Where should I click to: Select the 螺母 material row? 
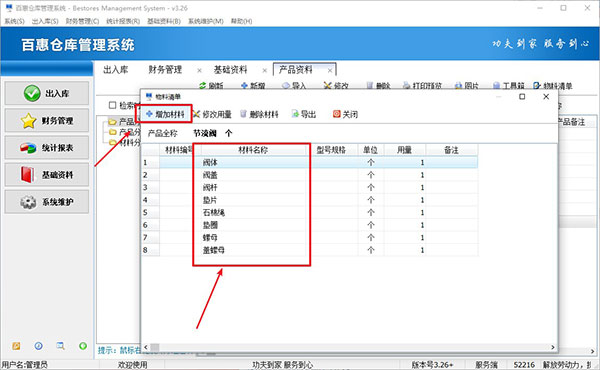pos(310,238)
